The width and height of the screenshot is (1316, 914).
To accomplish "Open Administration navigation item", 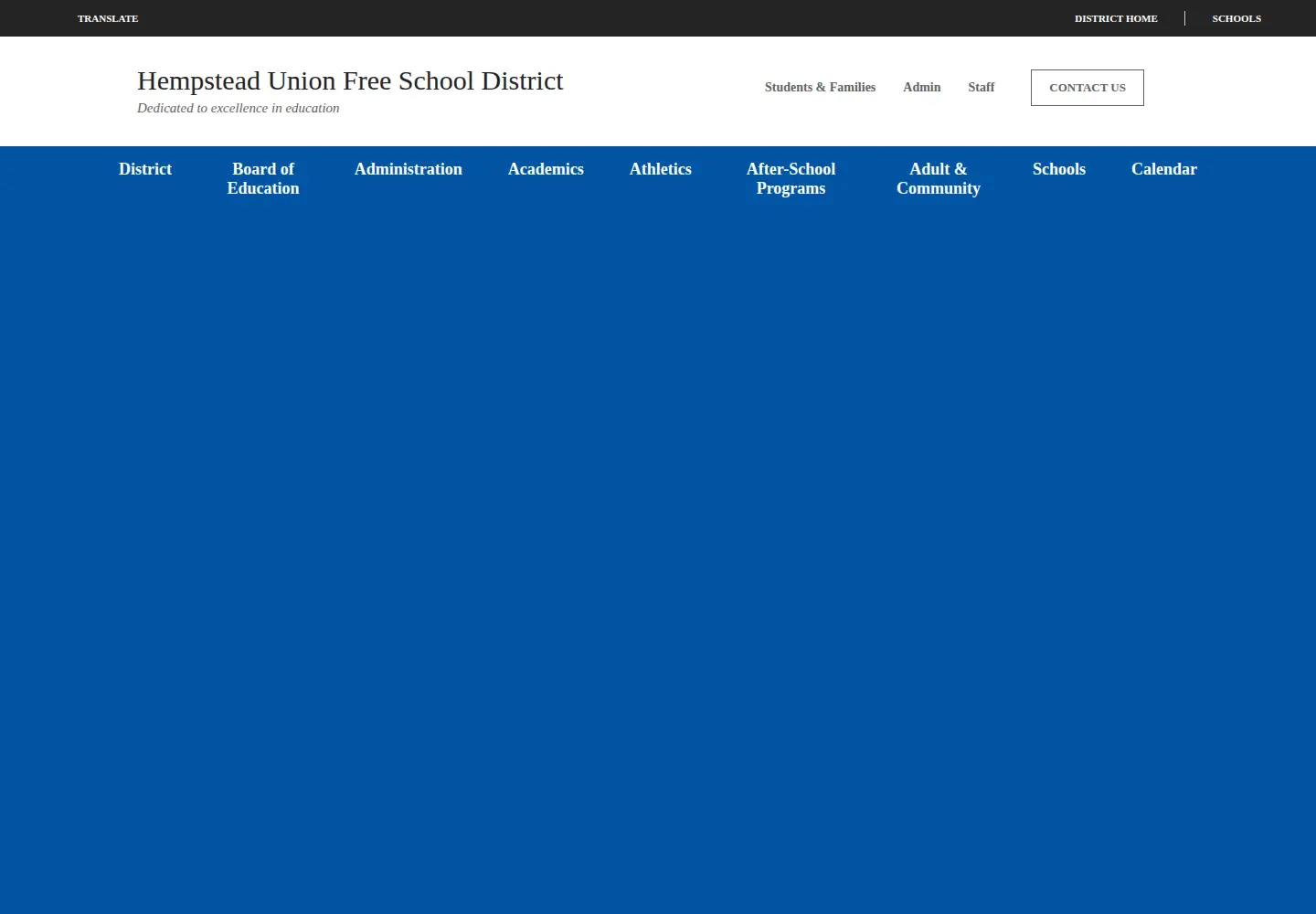I will tap(409, 169).
